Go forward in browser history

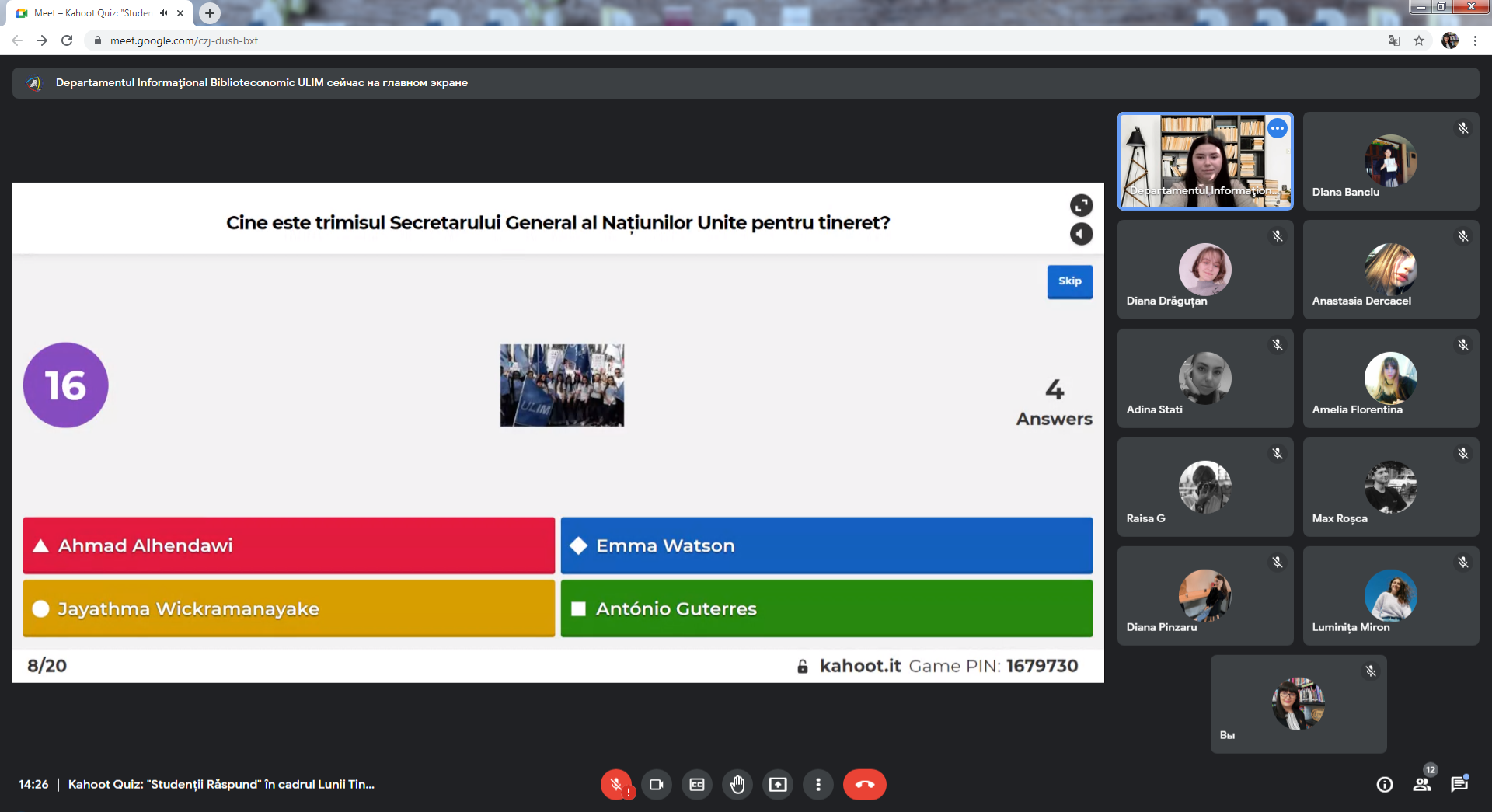pyautogui.click(x=42, y=40)
